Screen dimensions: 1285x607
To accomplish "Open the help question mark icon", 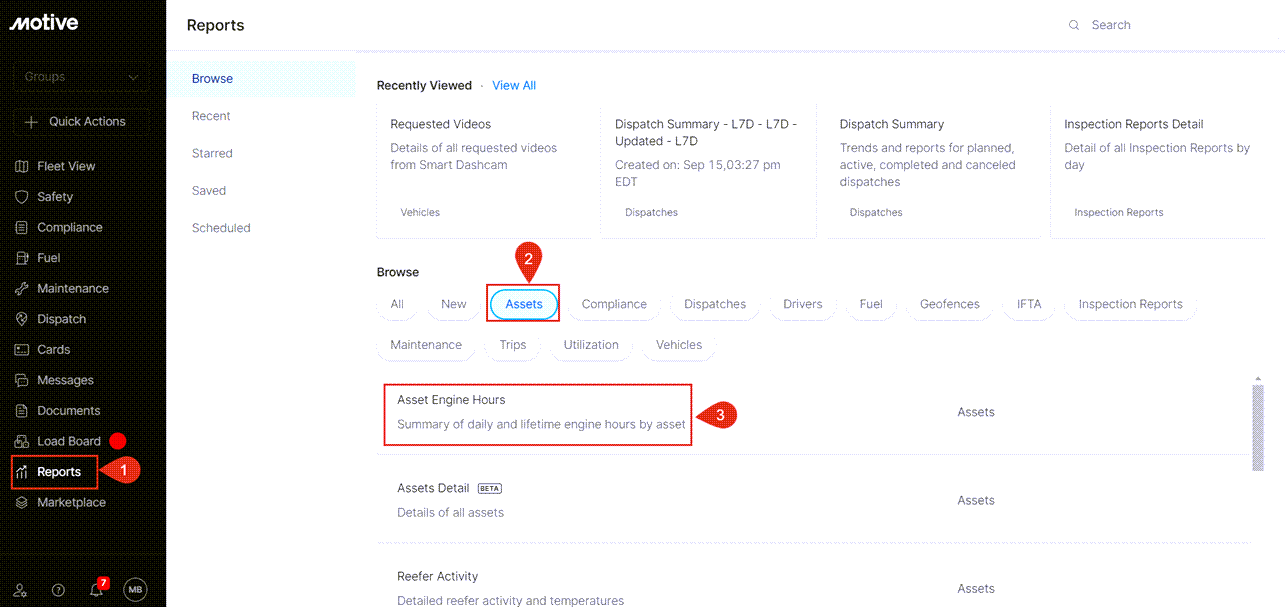I will (x=58, y=590).
